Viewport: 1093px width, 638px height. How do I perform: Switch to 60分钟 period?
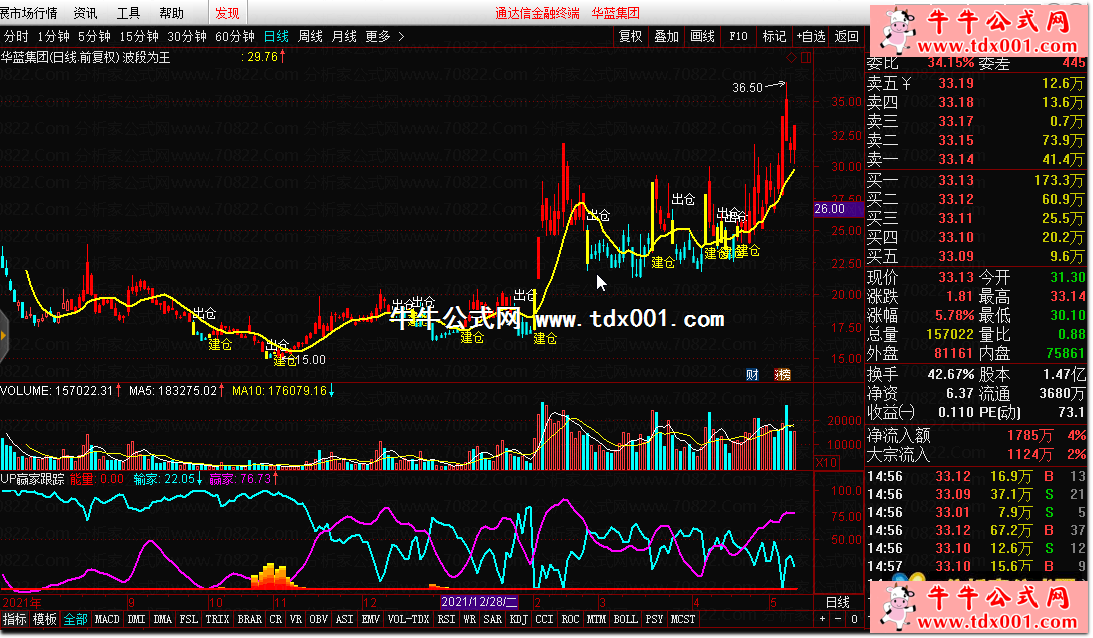[x=235, y=36]
